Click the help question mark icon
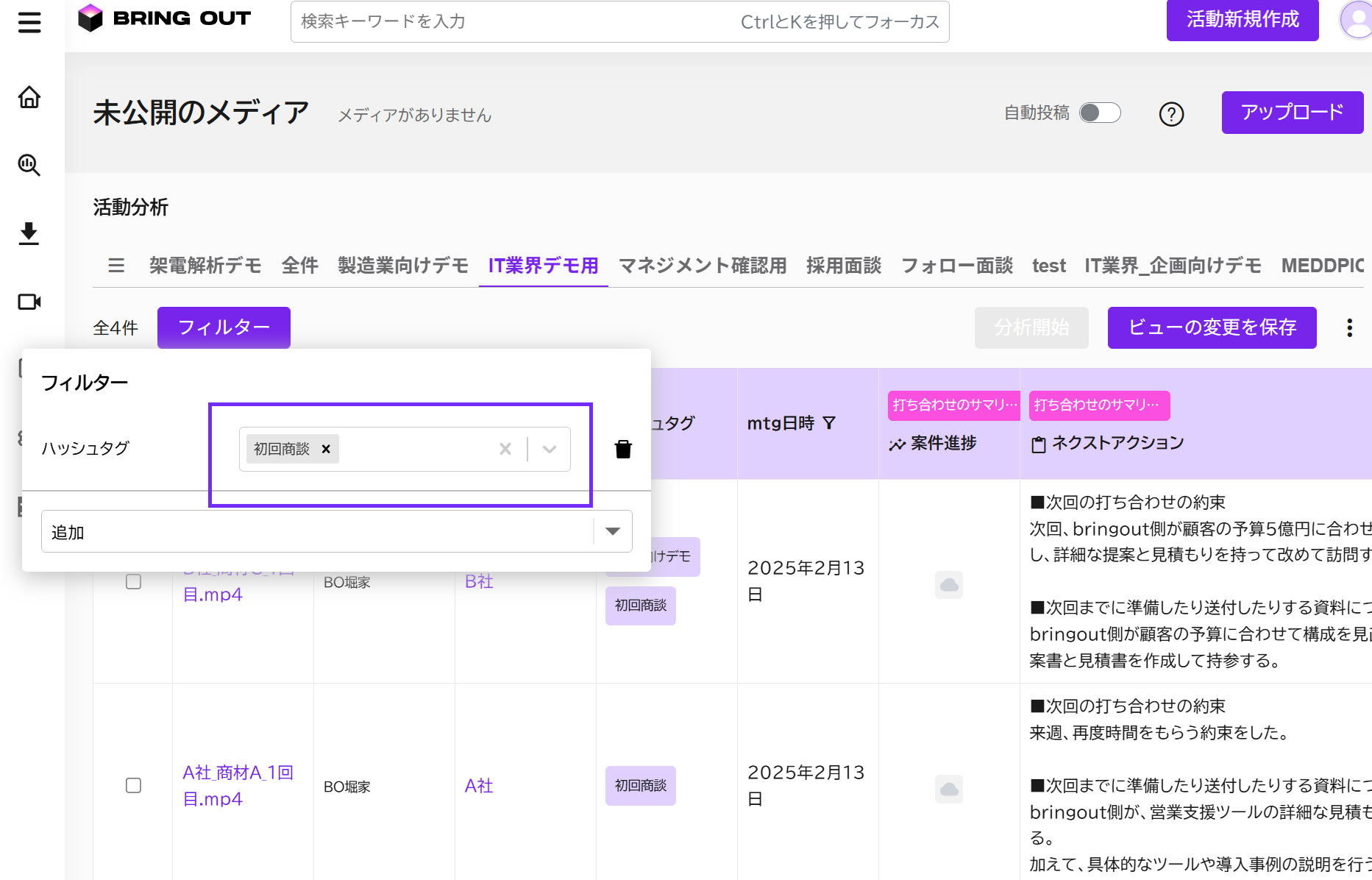Image resolution: width=1372 pixels, height=880 pixels. [x=1171, y=114]
